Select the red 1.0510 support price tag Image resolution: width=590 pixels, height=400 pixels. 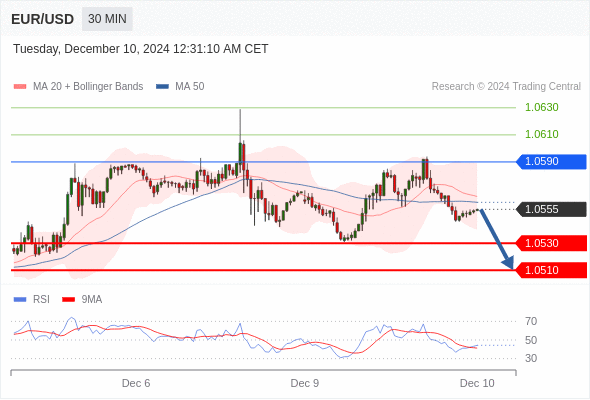[551, 270]
